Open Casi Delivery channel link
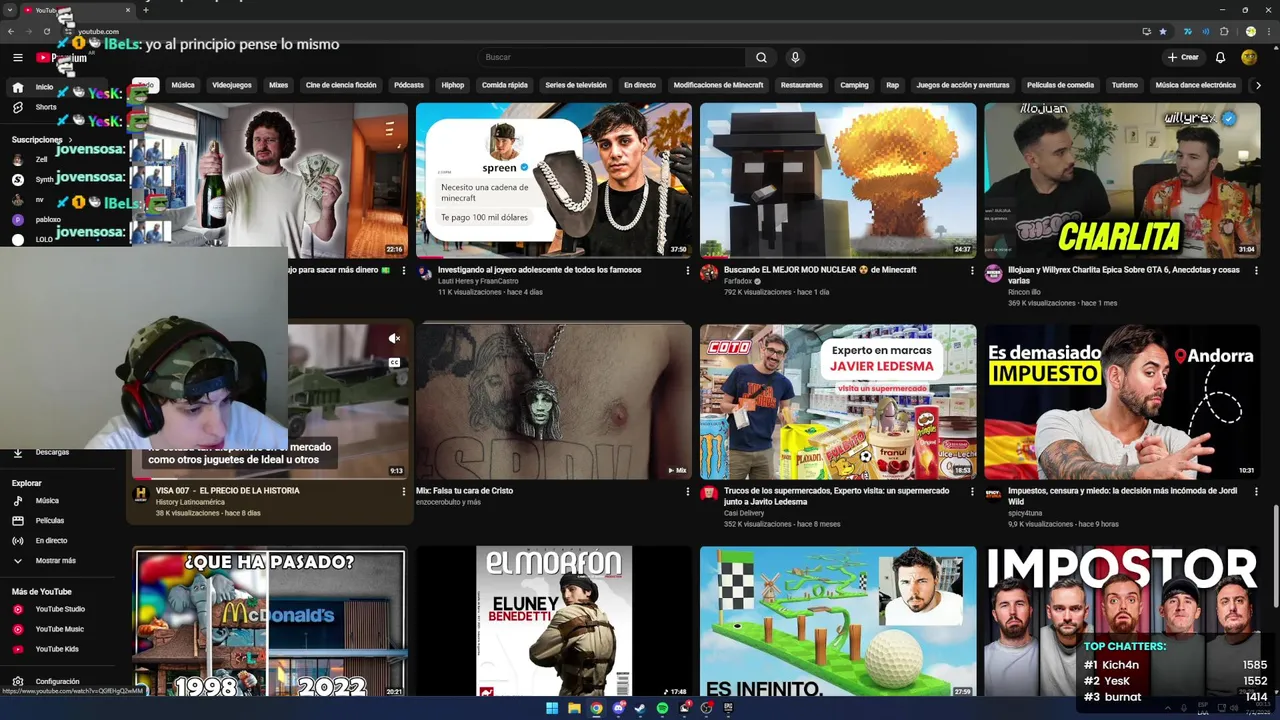The height and width of the screenshot is (720, 1280). click(744, 513)
